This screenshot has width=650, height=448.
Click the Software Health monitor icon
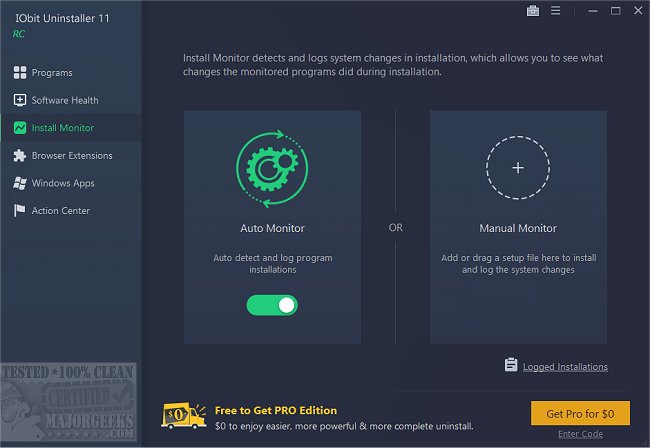point(19,100)
